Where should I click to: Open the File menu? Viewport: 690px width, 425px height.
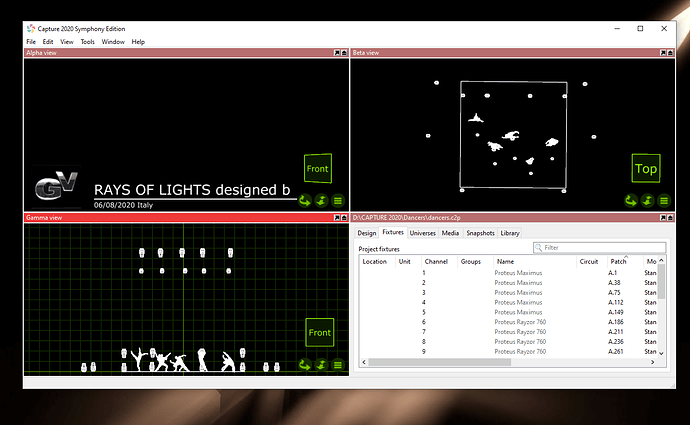(x=31, y=42)
